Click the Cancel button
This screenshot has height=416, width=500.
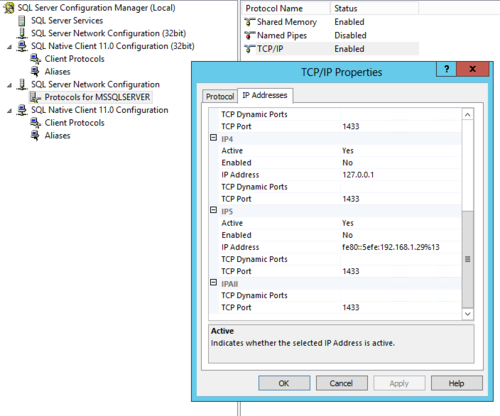click(341, 383)
